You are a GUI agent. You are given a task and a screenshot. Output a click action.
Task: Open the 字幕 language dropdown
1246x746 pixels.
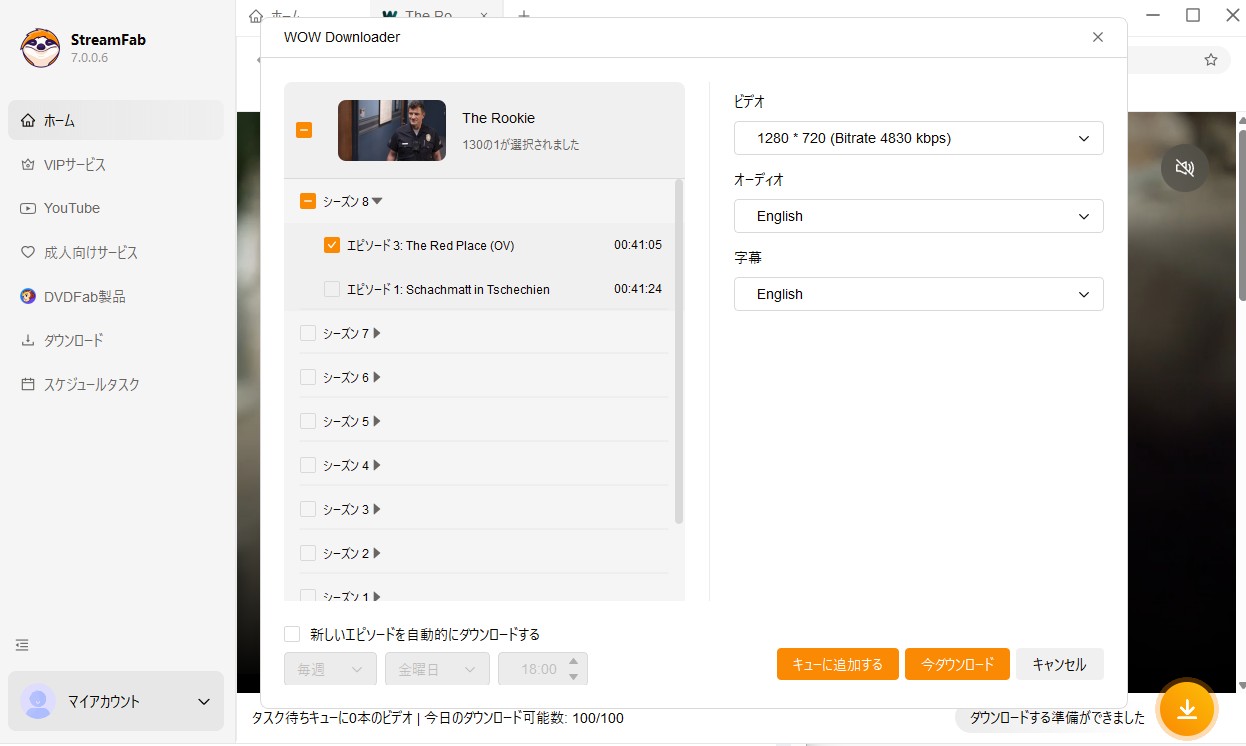coord(918,294)
